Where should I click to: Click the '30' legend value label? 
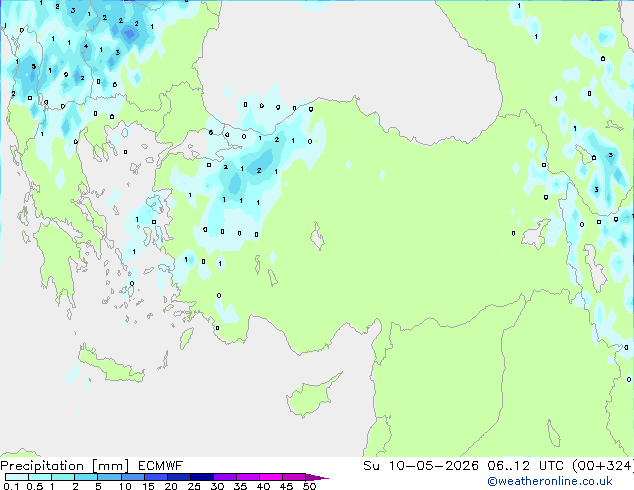pos(217,486)
